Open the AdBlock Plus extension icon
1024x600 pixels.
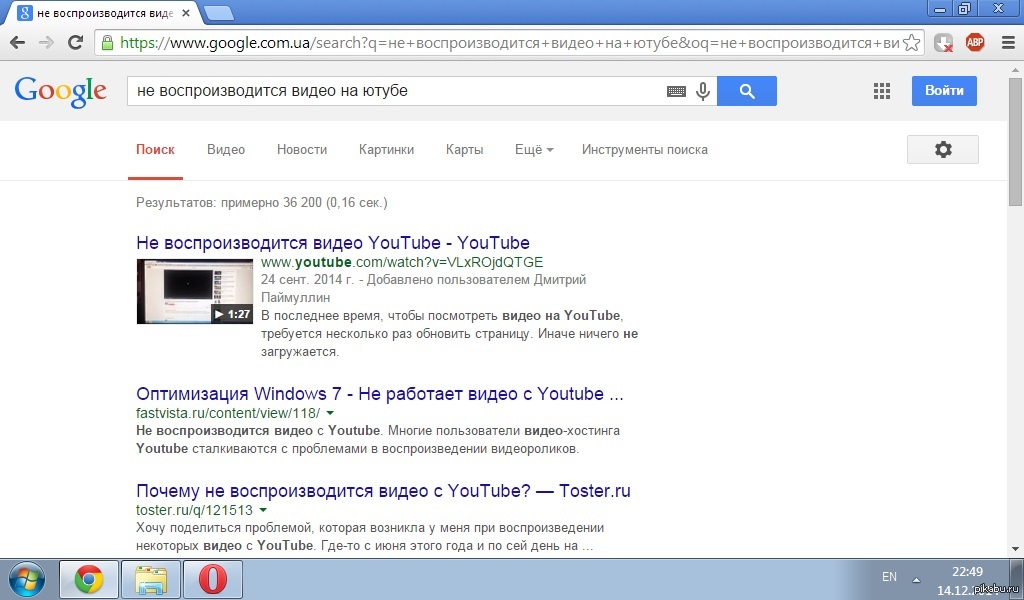975,42
